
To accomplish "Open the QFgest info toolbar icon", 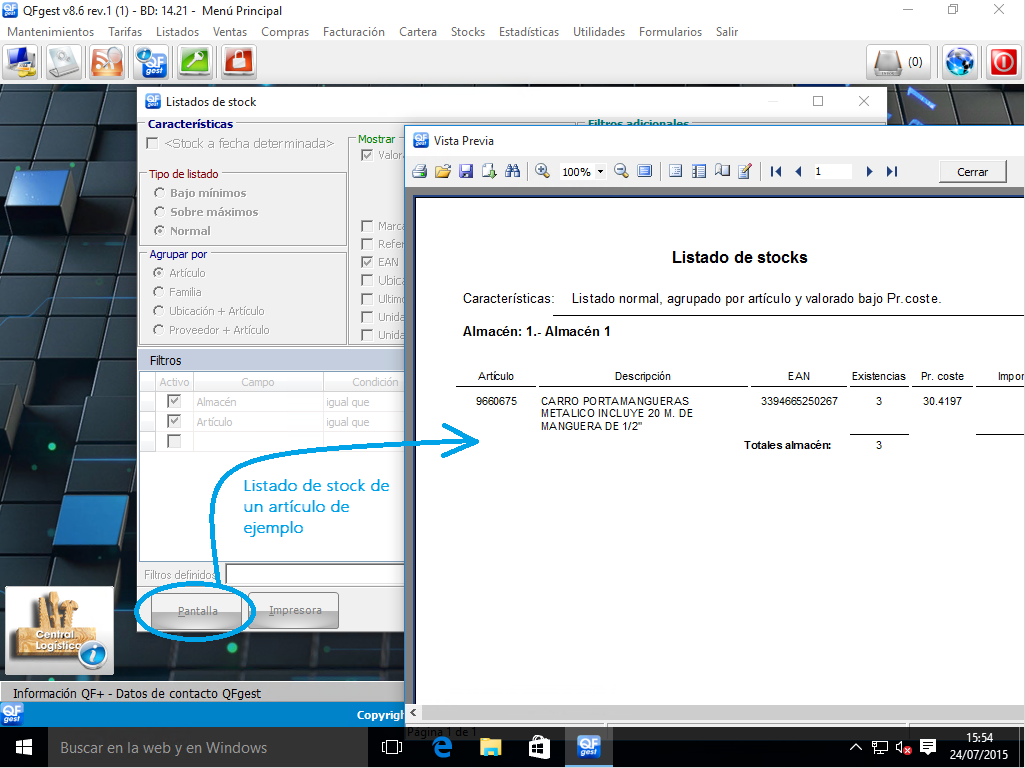I will [x=150, y=63].
